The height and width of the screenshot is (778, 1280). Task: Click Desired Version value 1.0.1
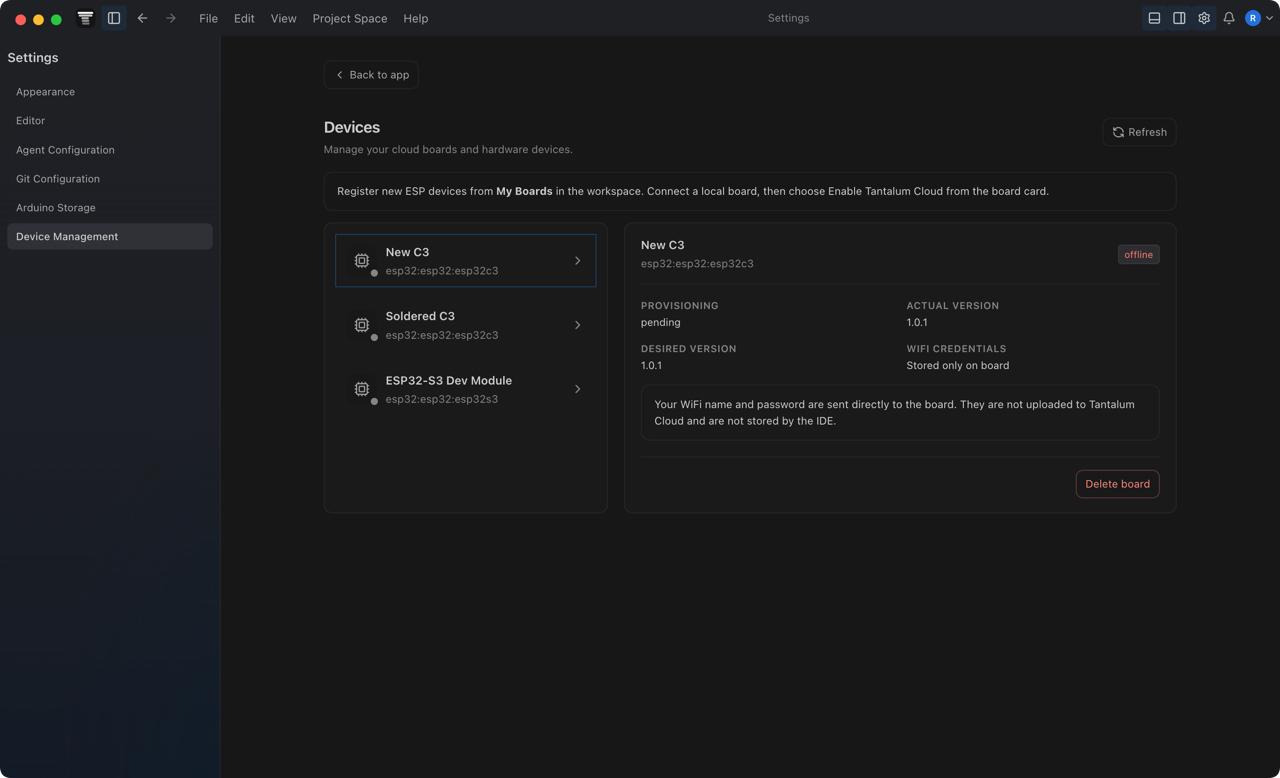point(651,366)
